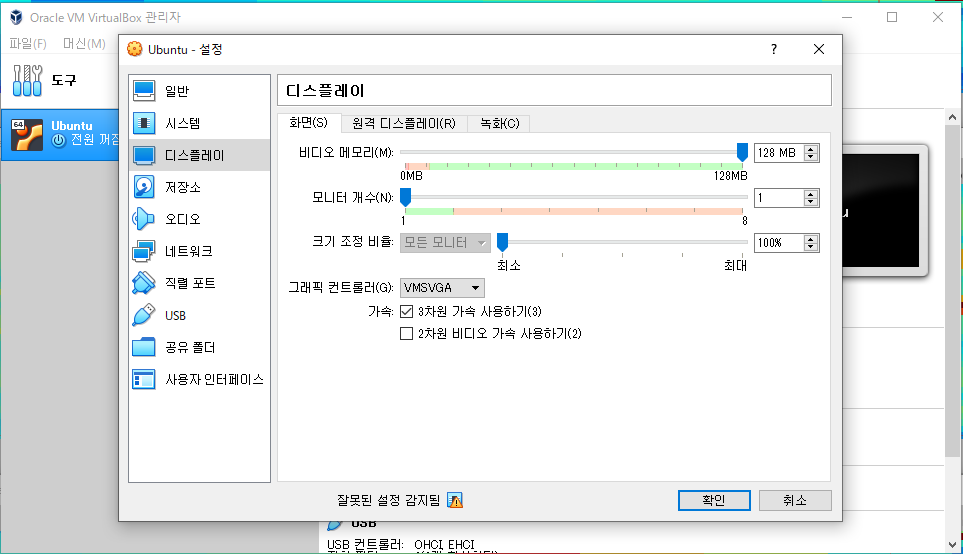Decrease video memory with down spinner arrow
This screenshot has width=963, height=554.
tap(811, 157)
